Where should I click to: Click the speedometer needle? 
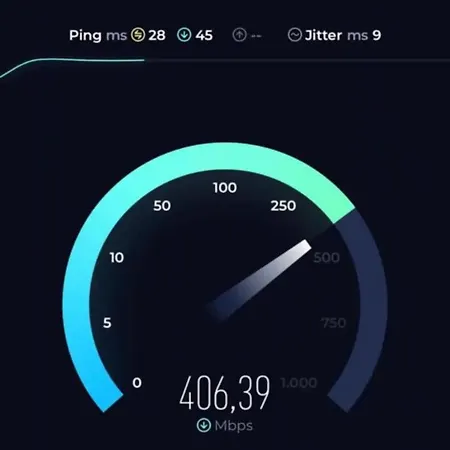(x=259, y=281)
